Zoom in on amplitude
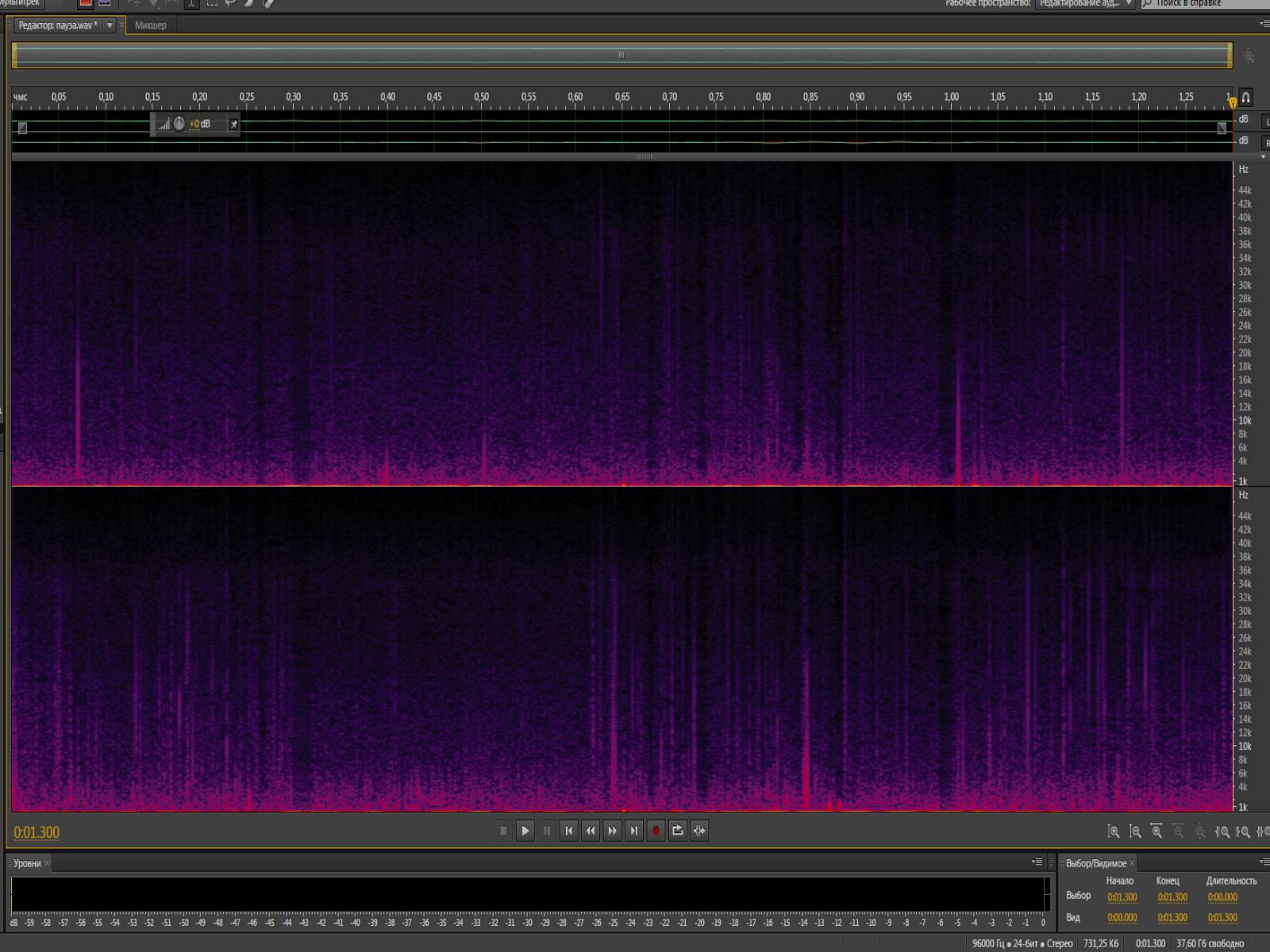This screenshot has width=1270, height=952. tap(1114, 831)
